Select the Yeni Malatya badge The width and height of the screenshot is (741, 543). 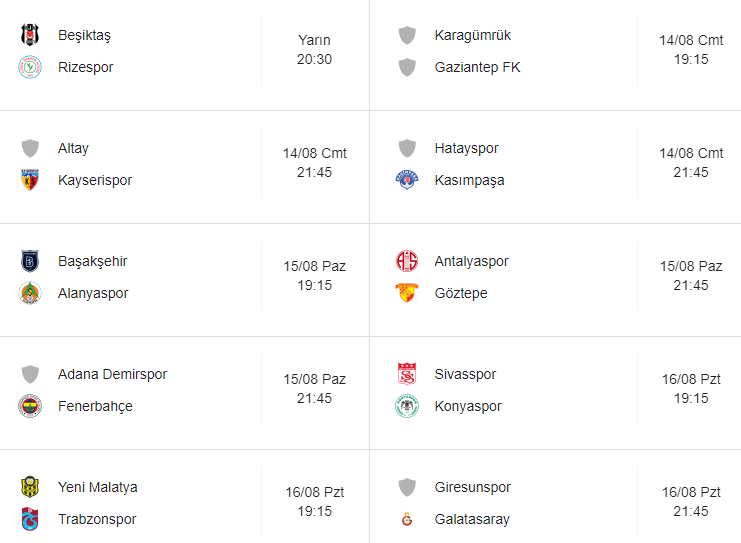pos(30,487)
